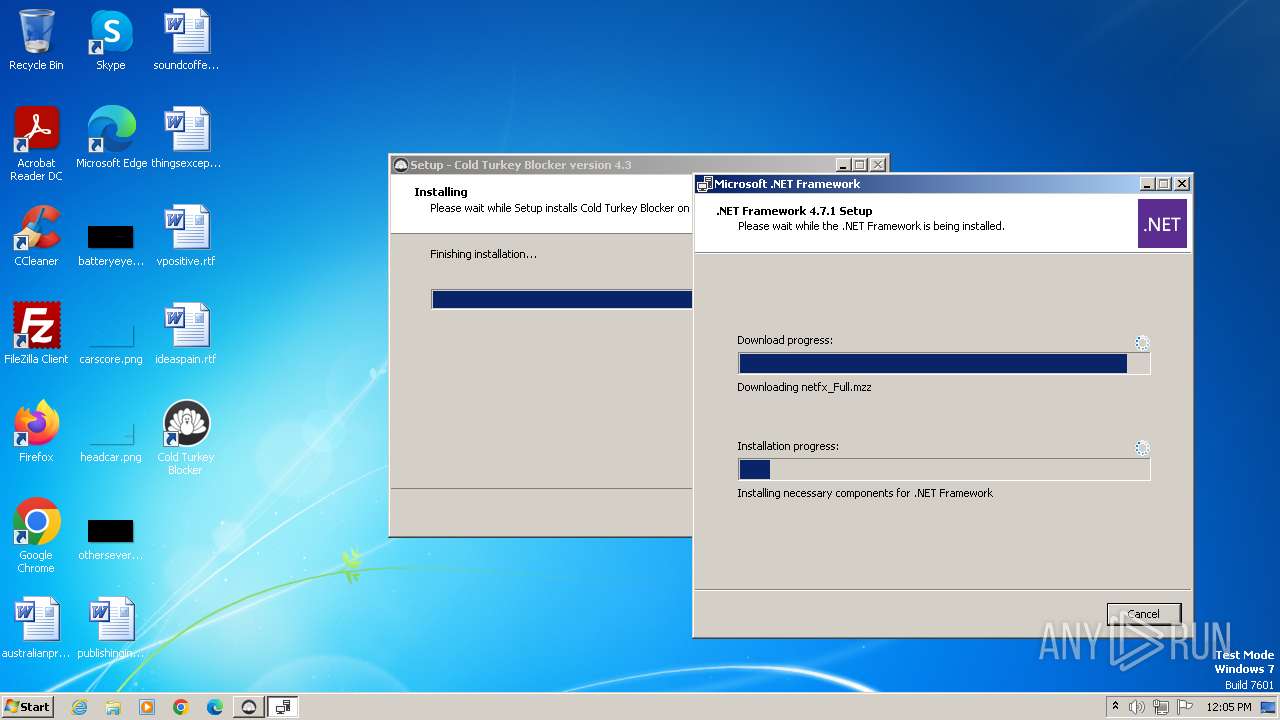The image size is (1280, 720).
Task: Click the .NET installation progress bar
Action: click(944, 470)
